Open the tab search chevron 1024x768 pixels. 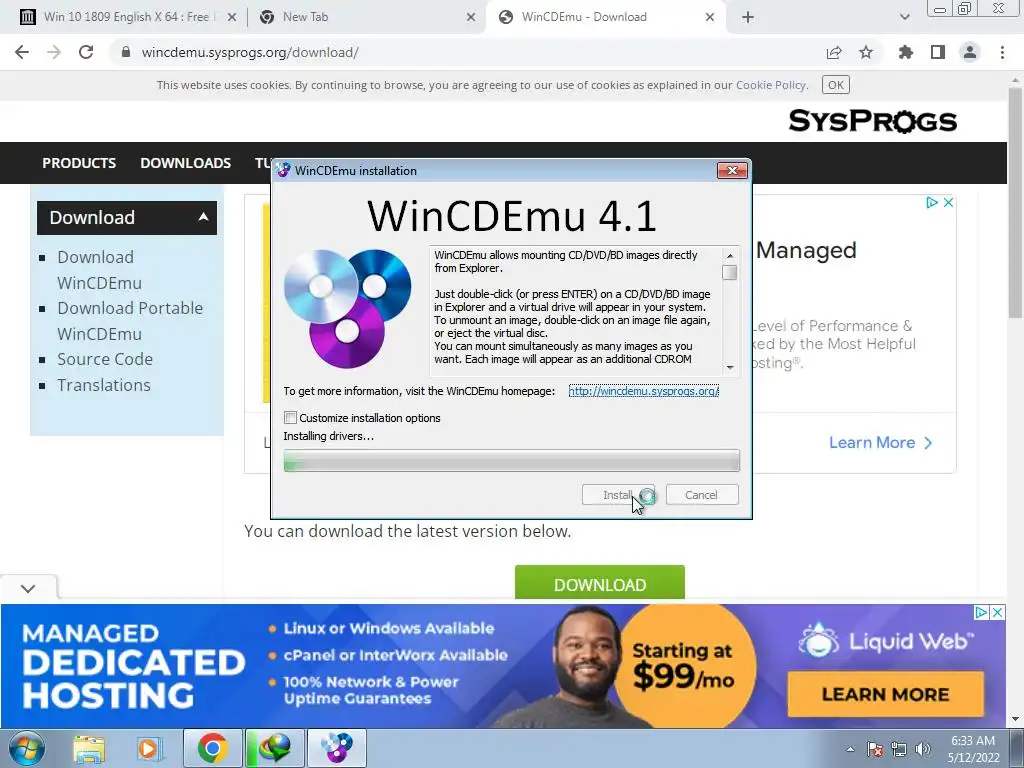click(904, 17)
